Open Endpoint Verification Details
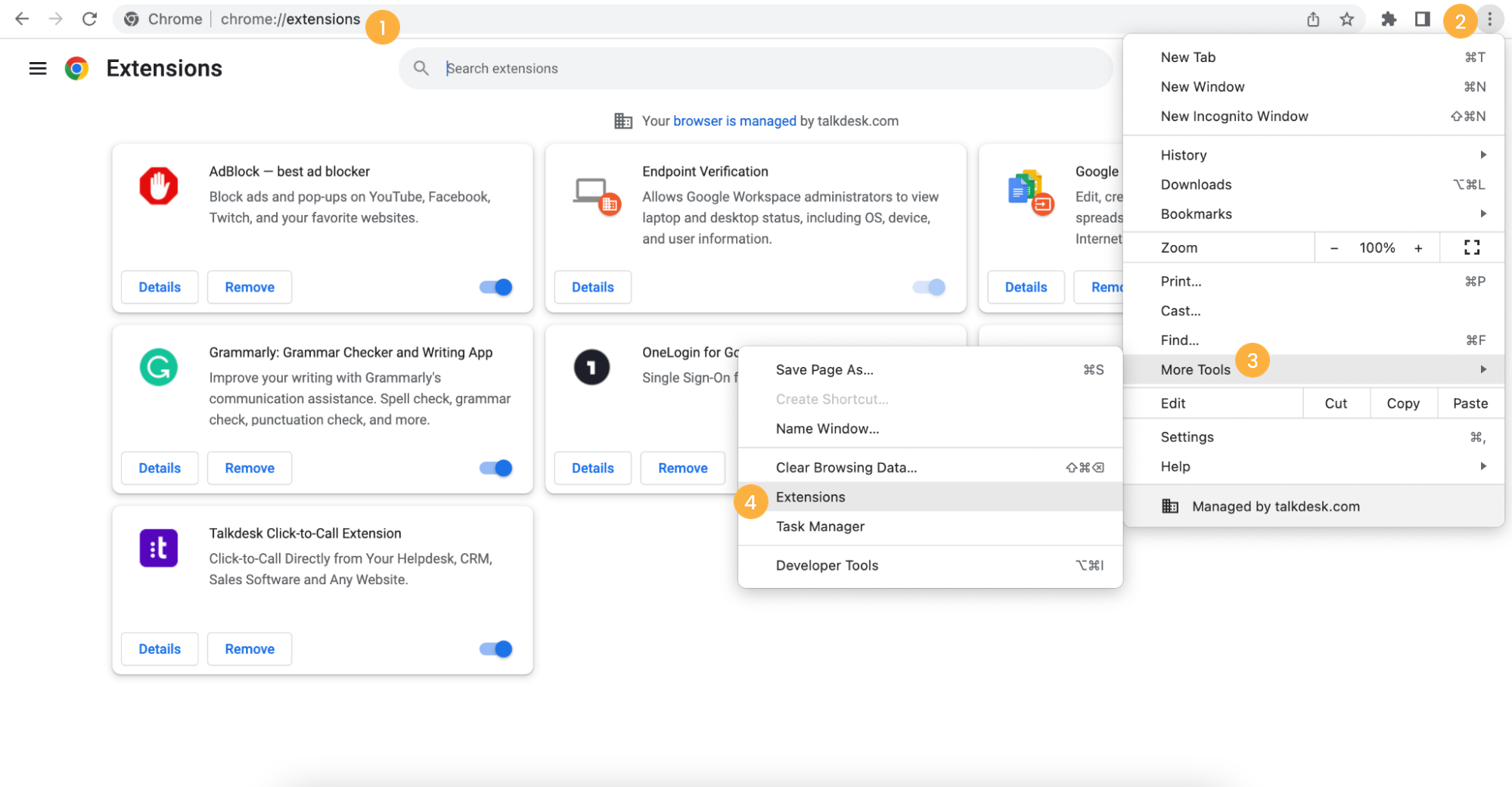Image resolution: width=1512 pixels, height=787 pixels. point(593,287)
